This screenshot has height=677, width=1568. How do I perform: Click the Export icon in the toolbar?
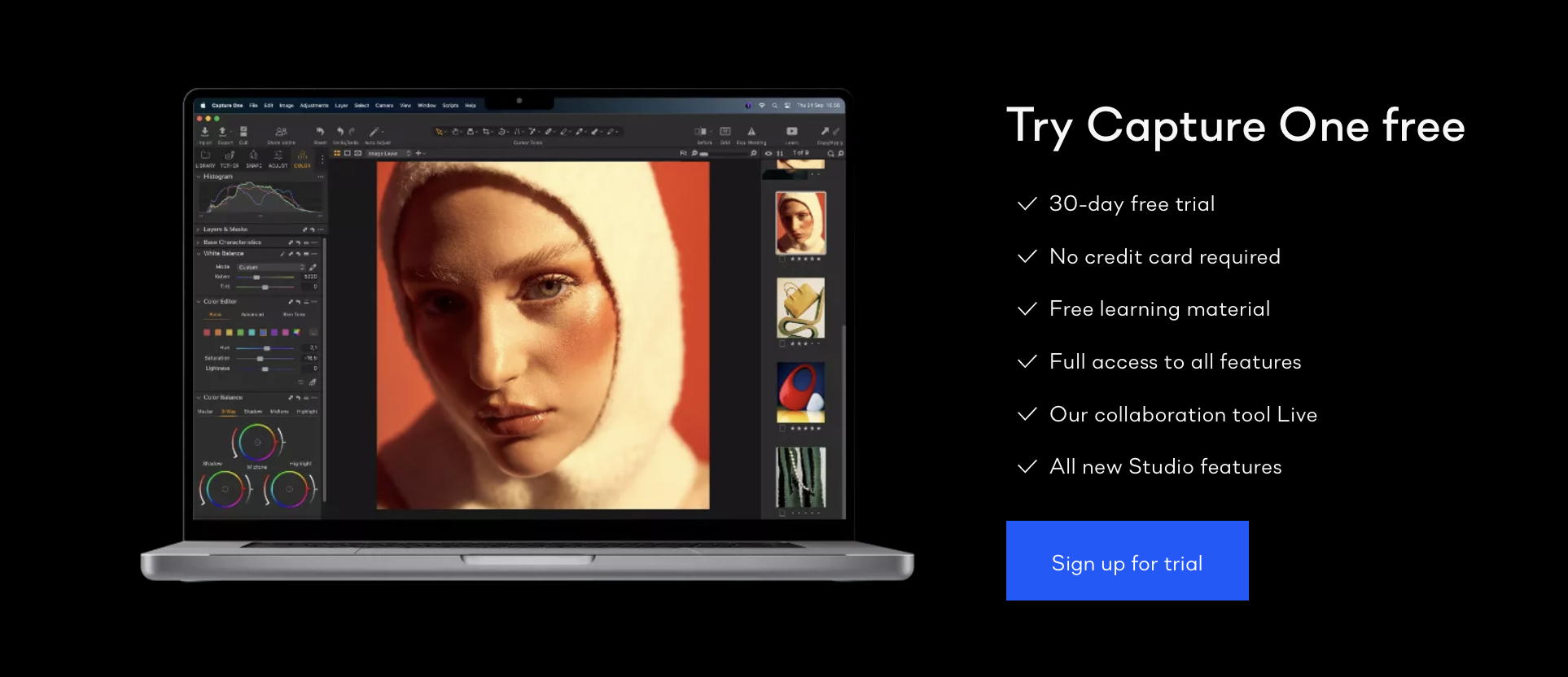tap(222, 132)
